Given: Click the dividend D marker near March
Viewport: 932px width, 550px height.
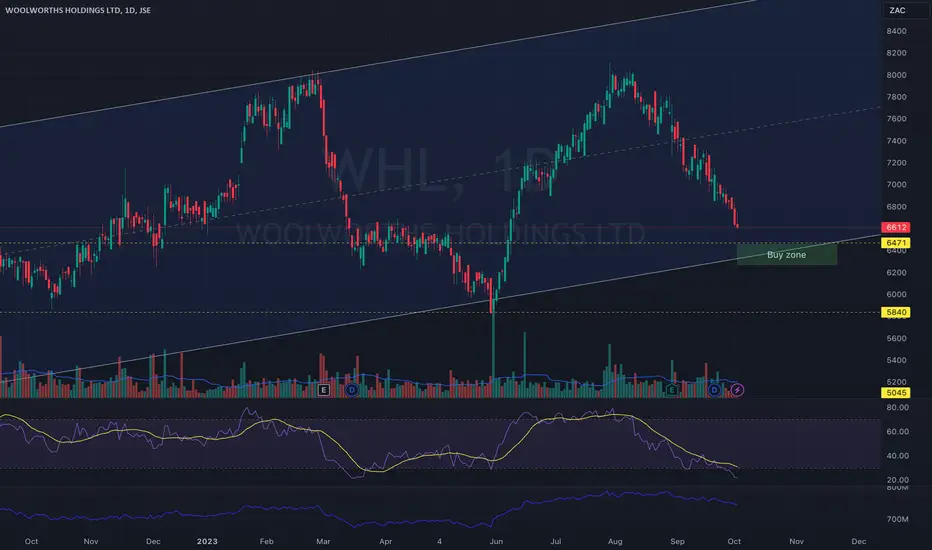Looking at the screenshot, I should (x=352, y=390).
